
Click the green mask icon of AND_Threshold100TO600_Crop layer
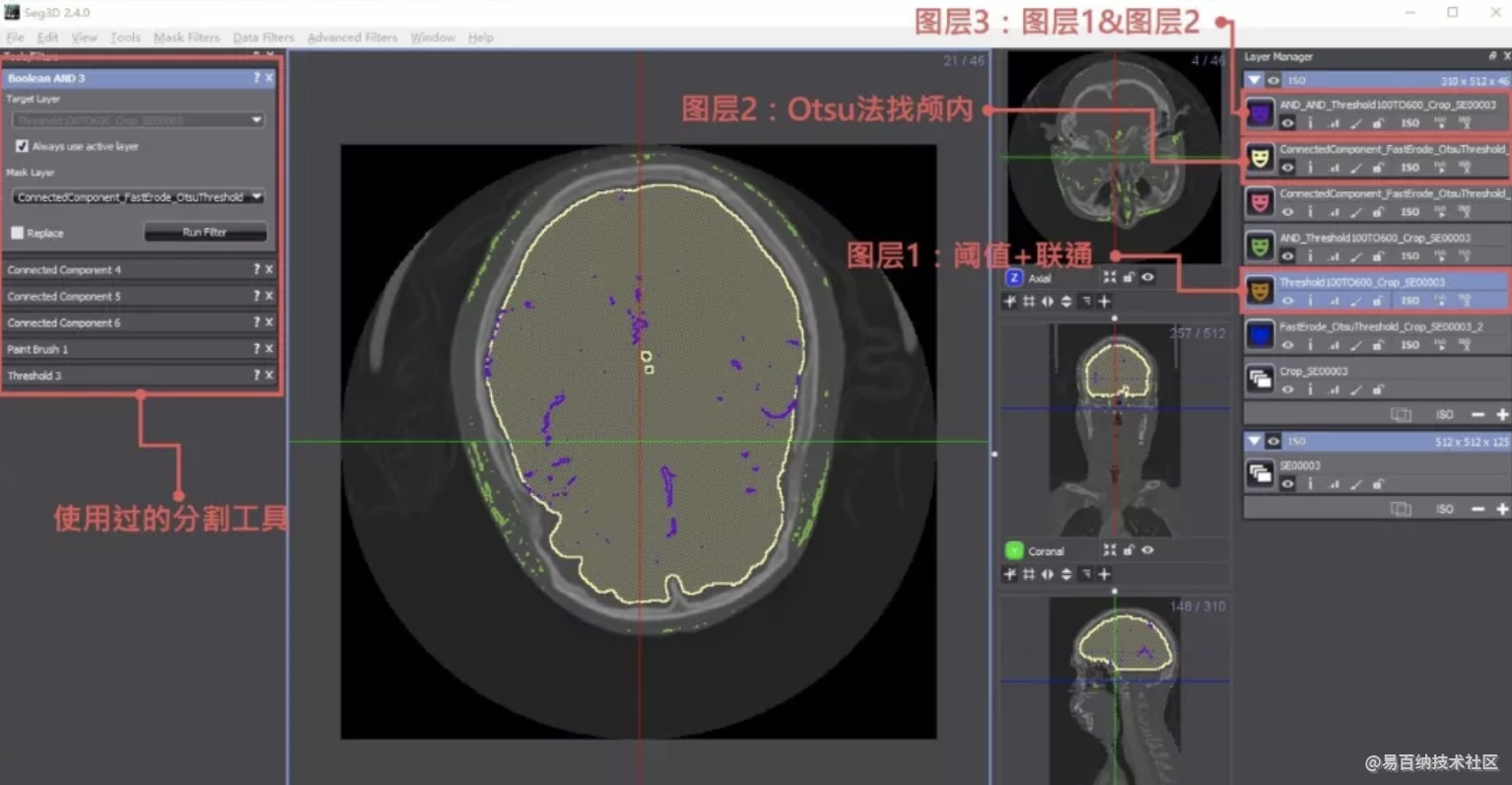(x=1260, y=246)
